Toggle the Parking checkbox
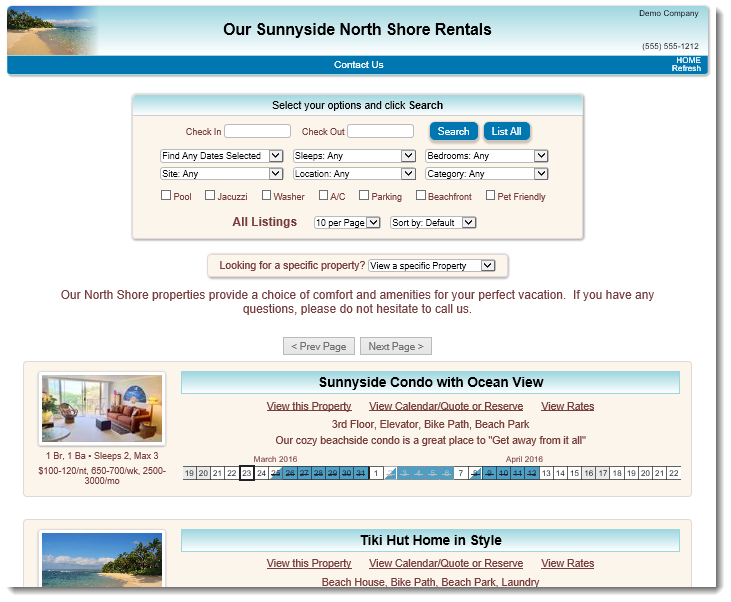The width and height of the screenshot is (731, 602). coord(364,195)
